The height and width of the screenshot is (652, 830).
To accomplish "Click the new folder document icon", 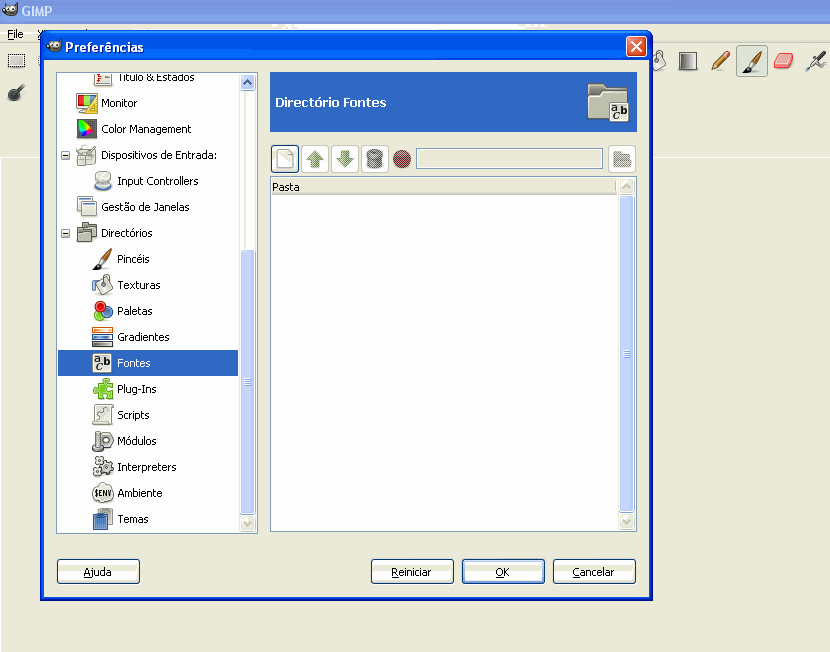I will 285,159.
